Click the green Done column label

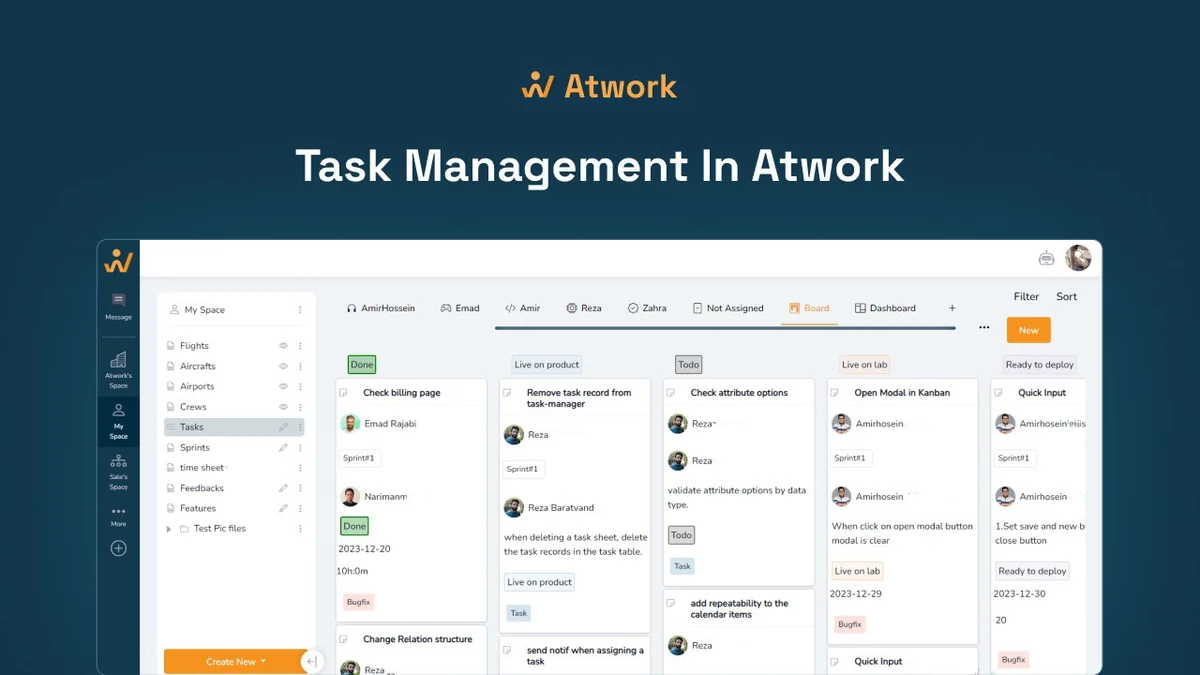[362, 365]
